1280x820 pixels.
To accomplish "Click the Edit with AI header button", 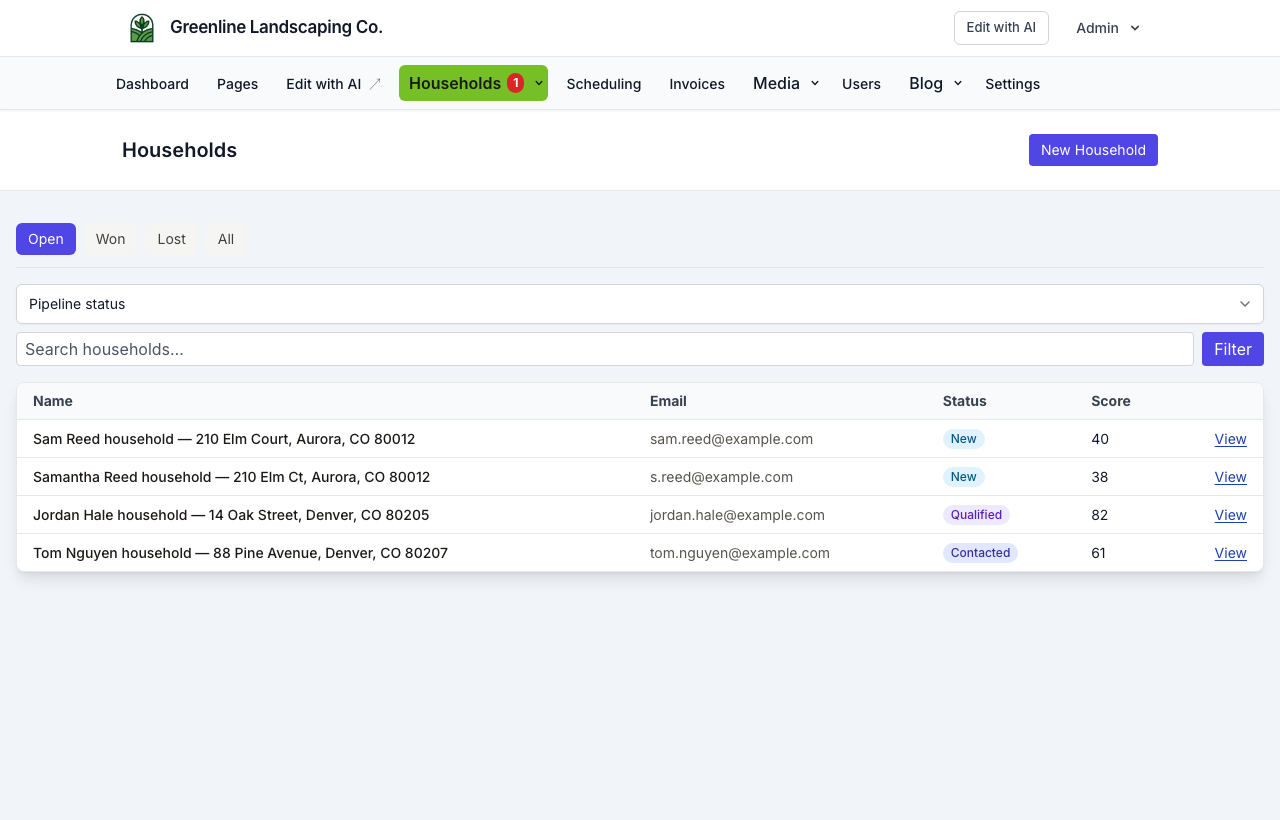I will [x=1001, y=28].
